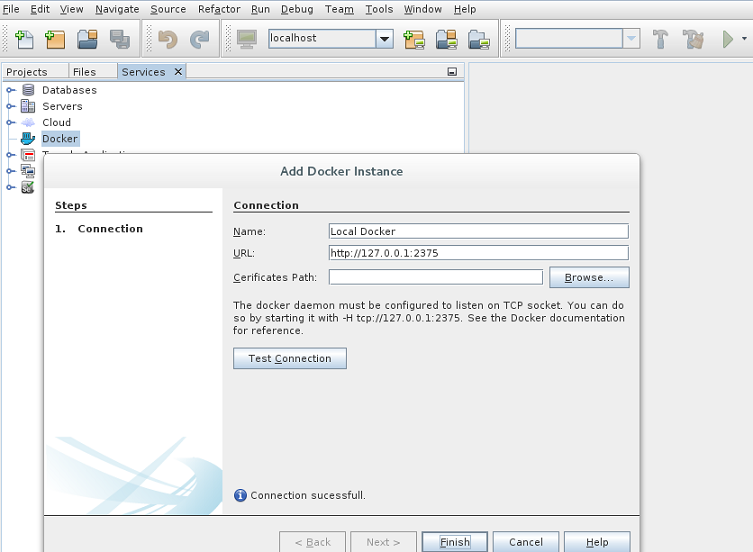Select the Docker tree item
This screenshot has width=753, height=552.
coord(60,139)
